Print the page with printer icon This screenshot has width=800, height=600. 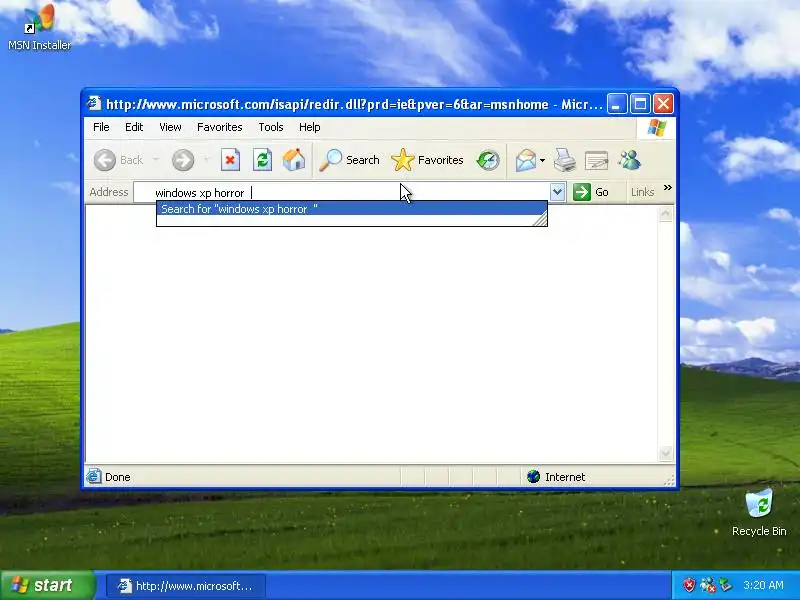(x=565, y=160)
